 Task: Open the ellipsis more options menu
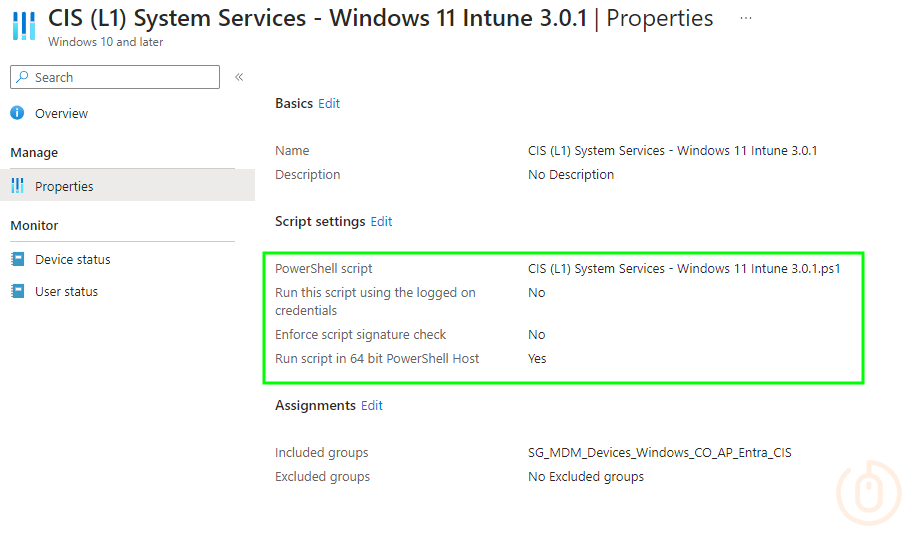(x=746, y=19)
